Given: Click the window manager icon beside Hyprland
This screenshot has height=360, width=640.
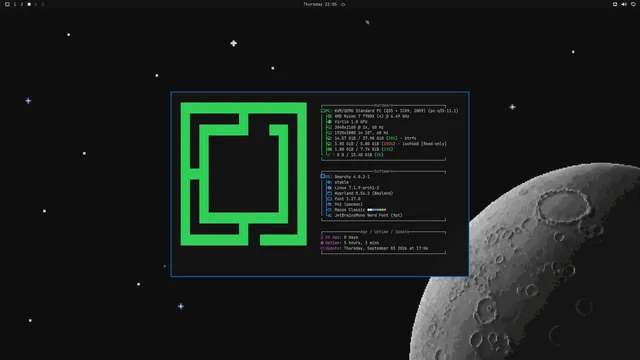Looking at the screenshot, I should click(329, 193).
